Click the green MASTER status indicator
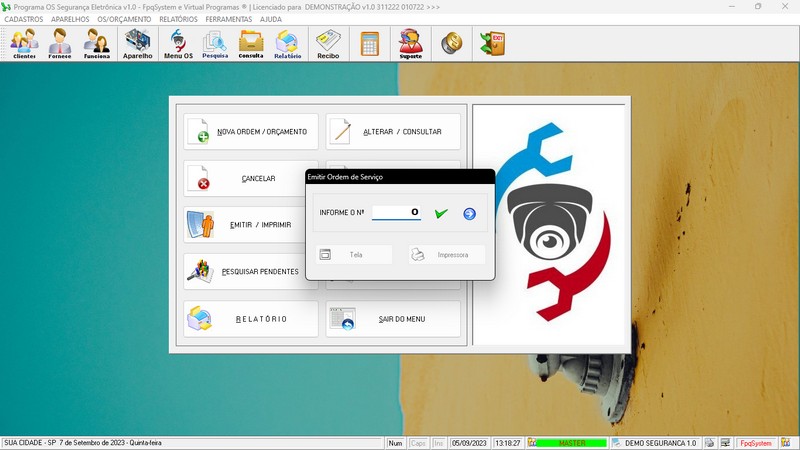 (571, 443)
